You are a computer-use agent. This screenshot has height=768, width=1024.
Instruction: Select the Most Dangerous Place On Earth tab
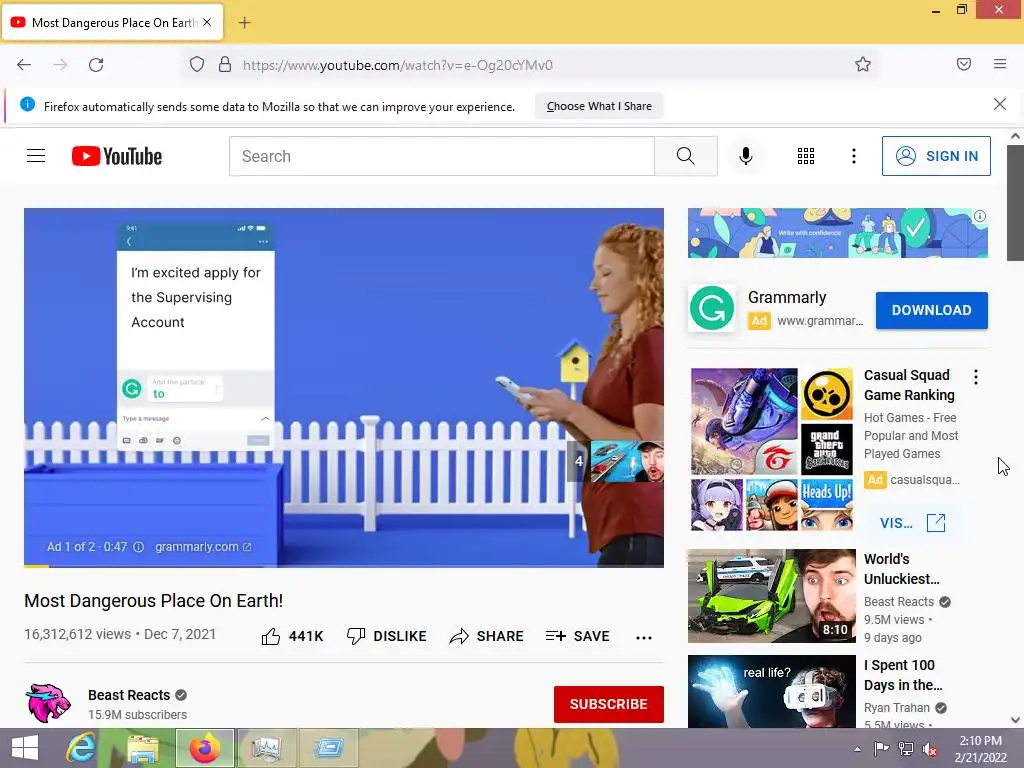[x=113, y=22]
